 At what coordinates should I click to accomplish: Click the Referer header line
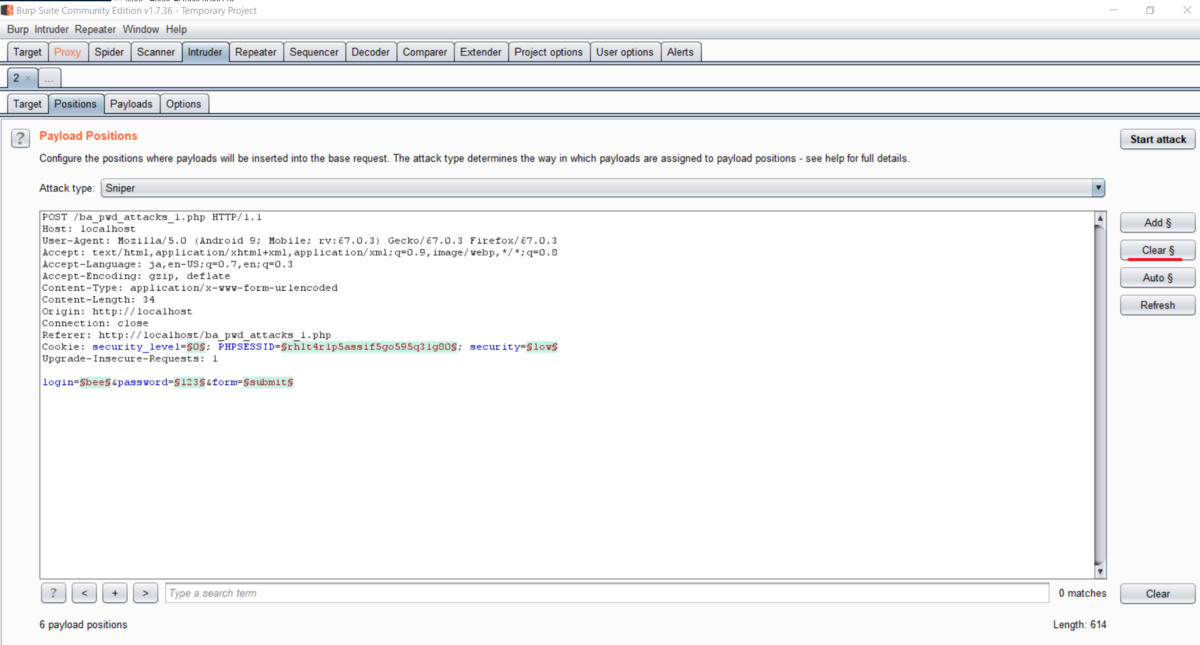click(x=186, y=335)
